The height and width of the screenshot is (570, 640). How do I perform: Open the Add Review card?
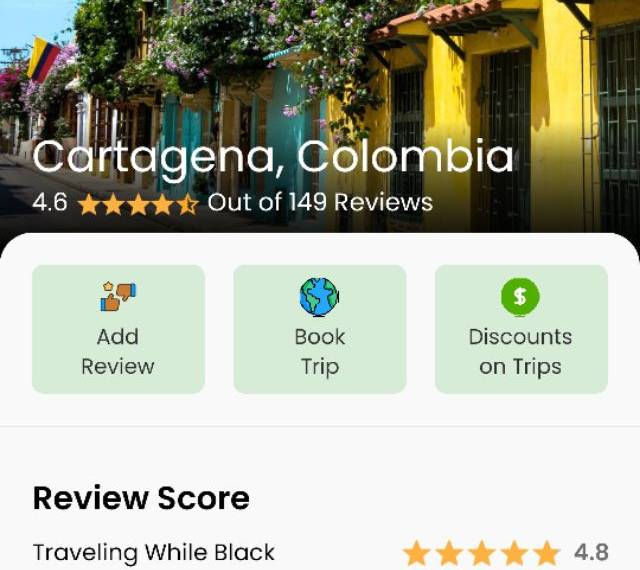[118, 329]
